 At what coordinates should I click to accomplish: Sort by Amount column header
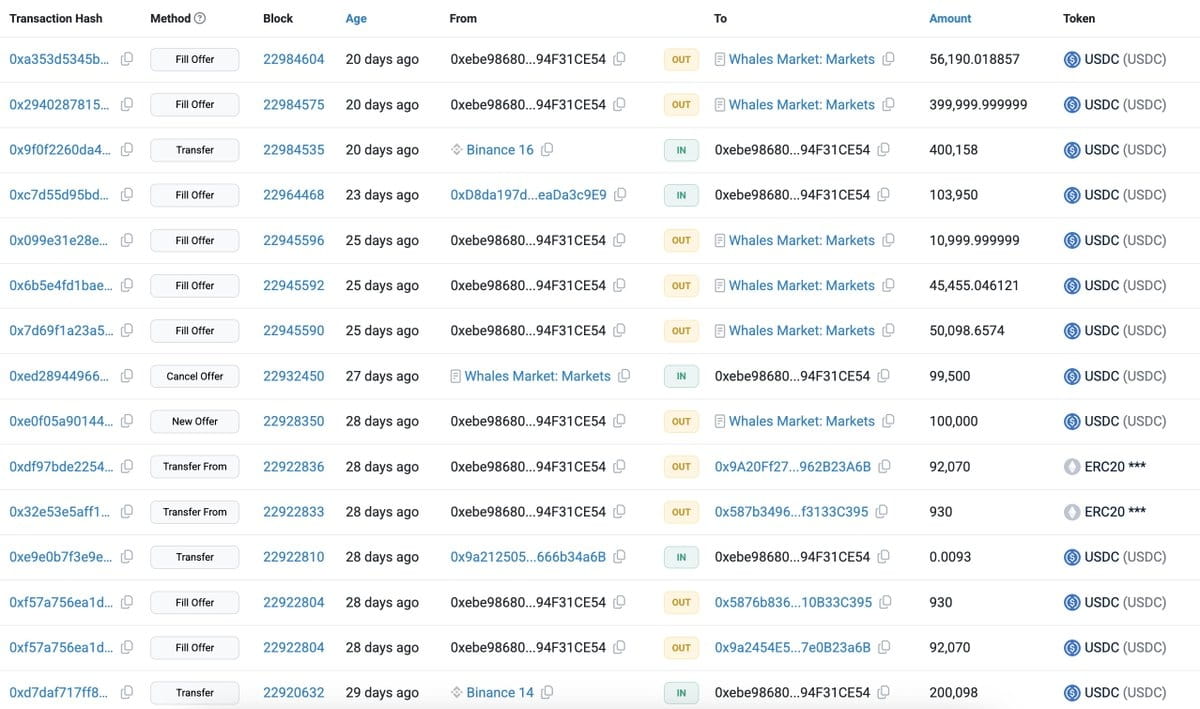(x=950, y=18)
